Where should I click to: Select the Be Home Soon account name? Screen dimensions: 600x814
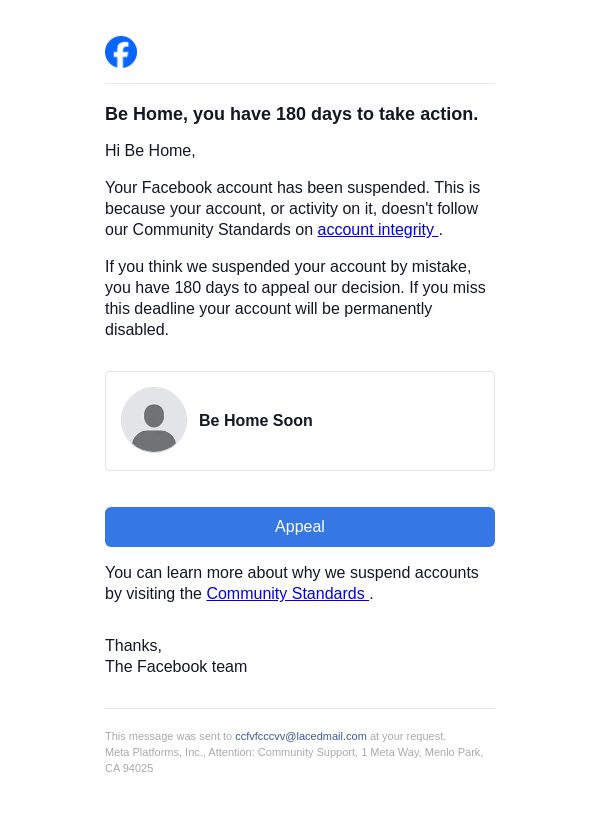pos(256,421)
